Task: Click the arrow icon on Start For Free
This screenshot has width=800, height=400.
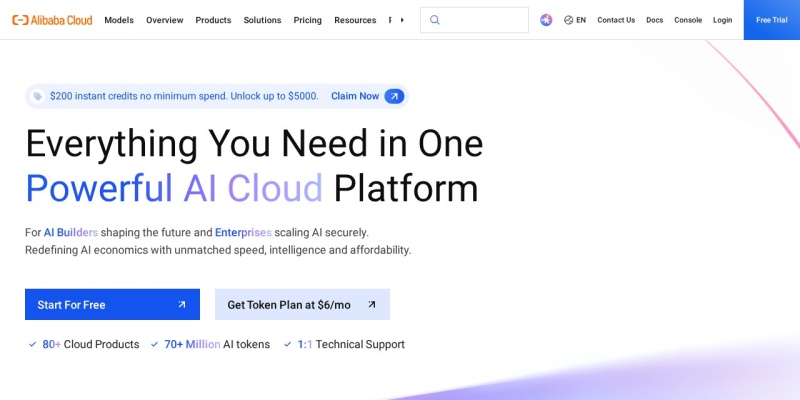Action: 182,305
